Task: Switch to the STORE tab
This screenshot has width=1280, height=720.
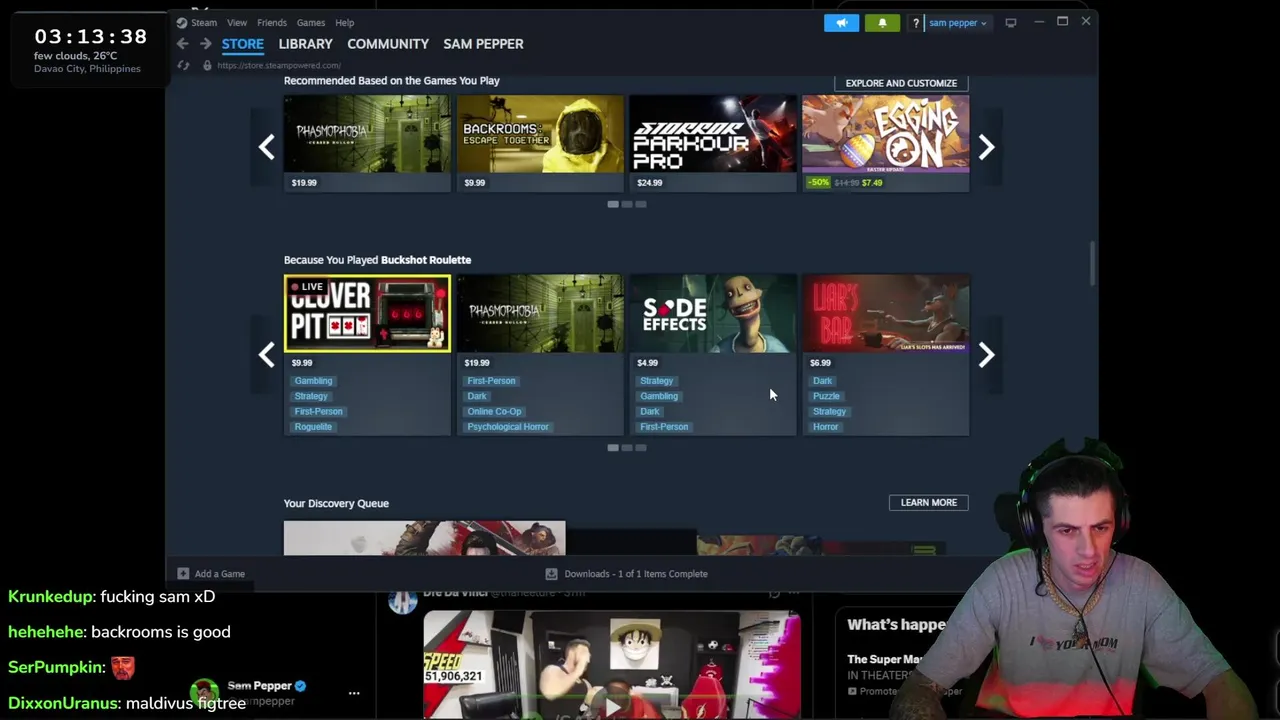Action: tap(243, 44)
